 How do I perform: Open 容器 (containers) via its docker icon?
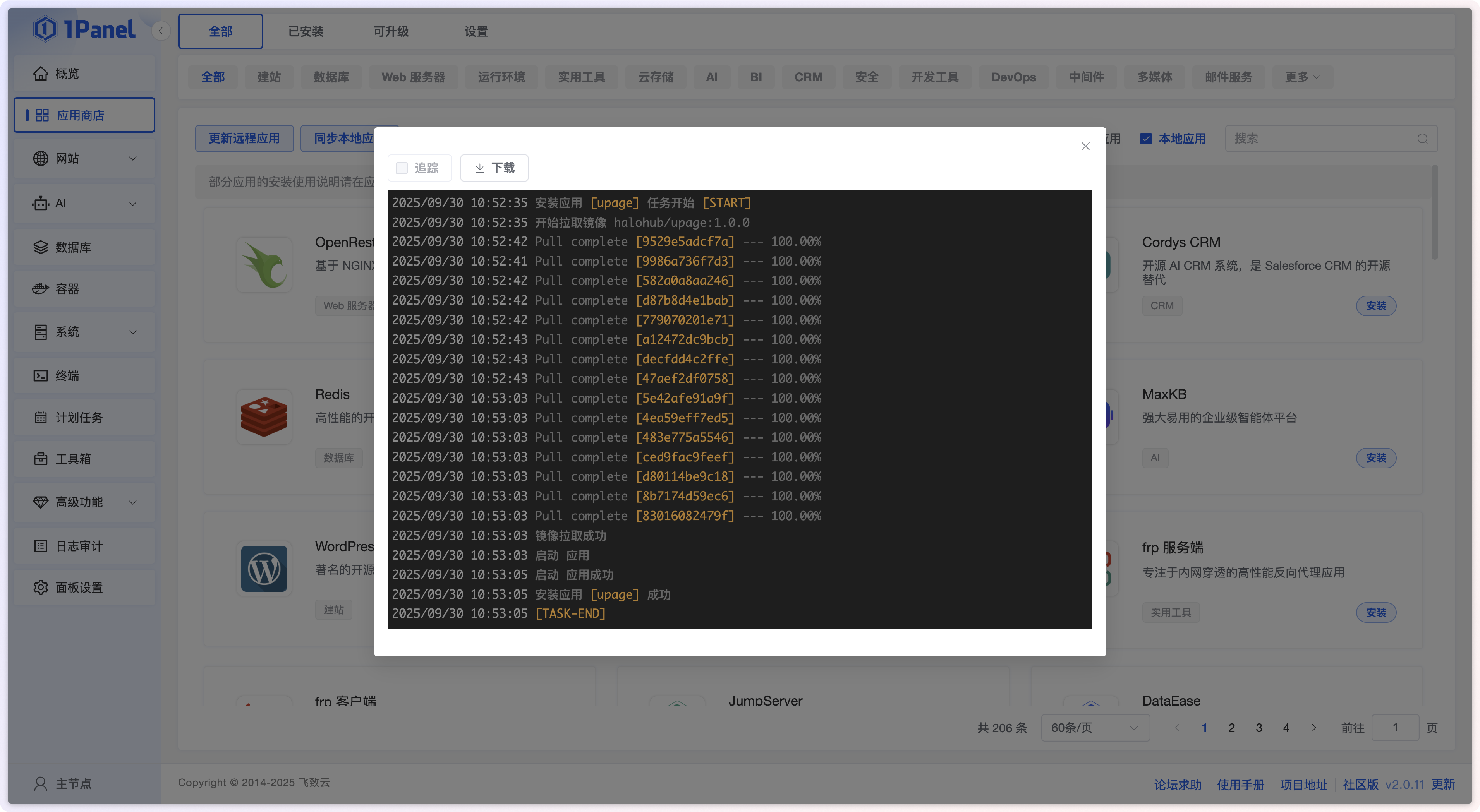(40, 288)
